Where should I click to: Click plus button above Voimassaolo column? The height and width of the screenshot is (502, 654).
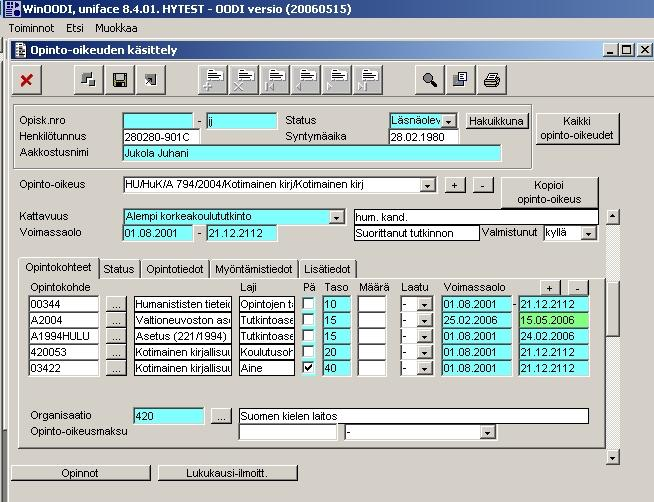(550, 288)
